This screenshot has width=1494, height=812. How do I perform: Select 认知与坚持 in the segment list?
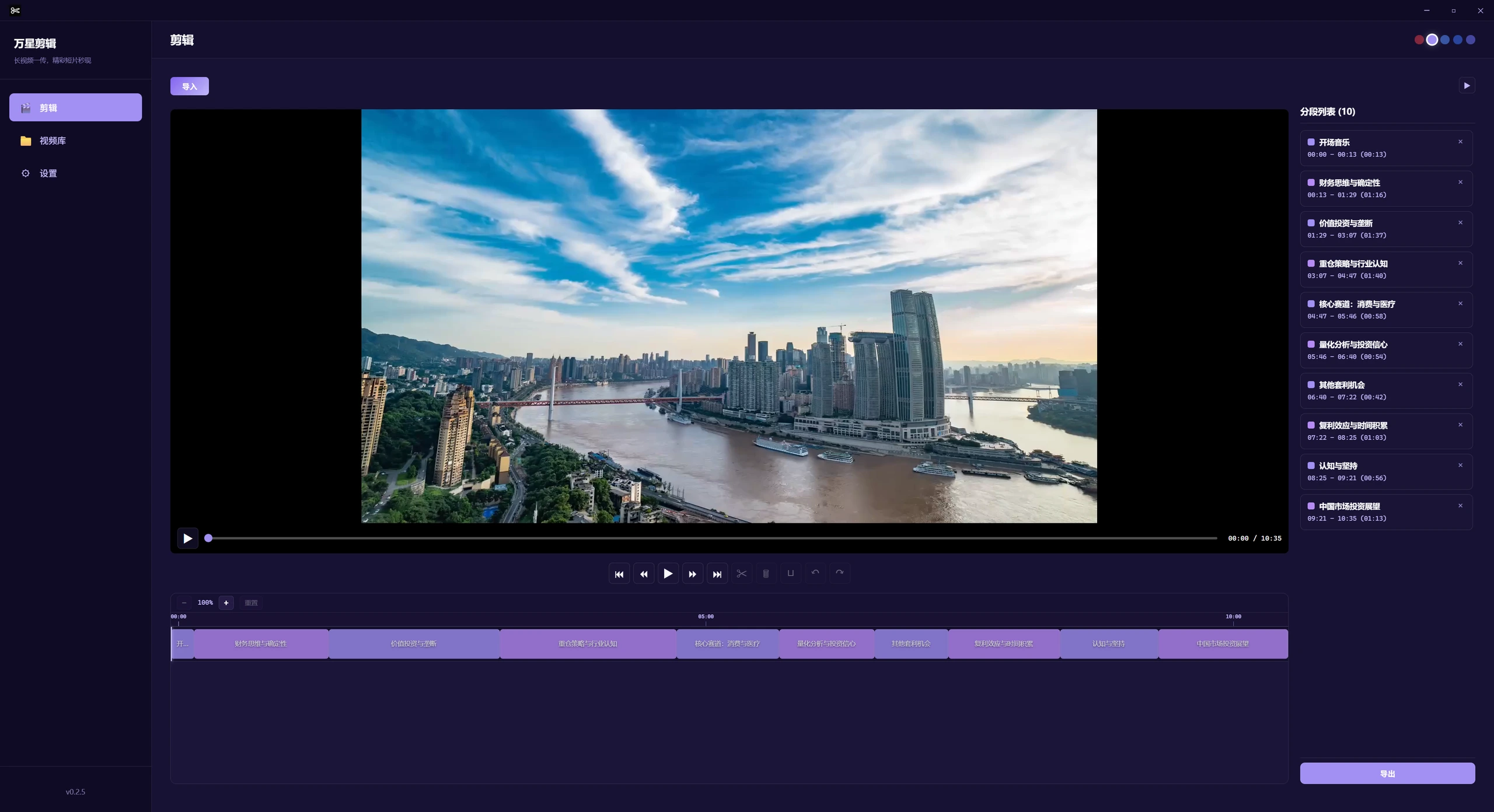(1386, 472)
